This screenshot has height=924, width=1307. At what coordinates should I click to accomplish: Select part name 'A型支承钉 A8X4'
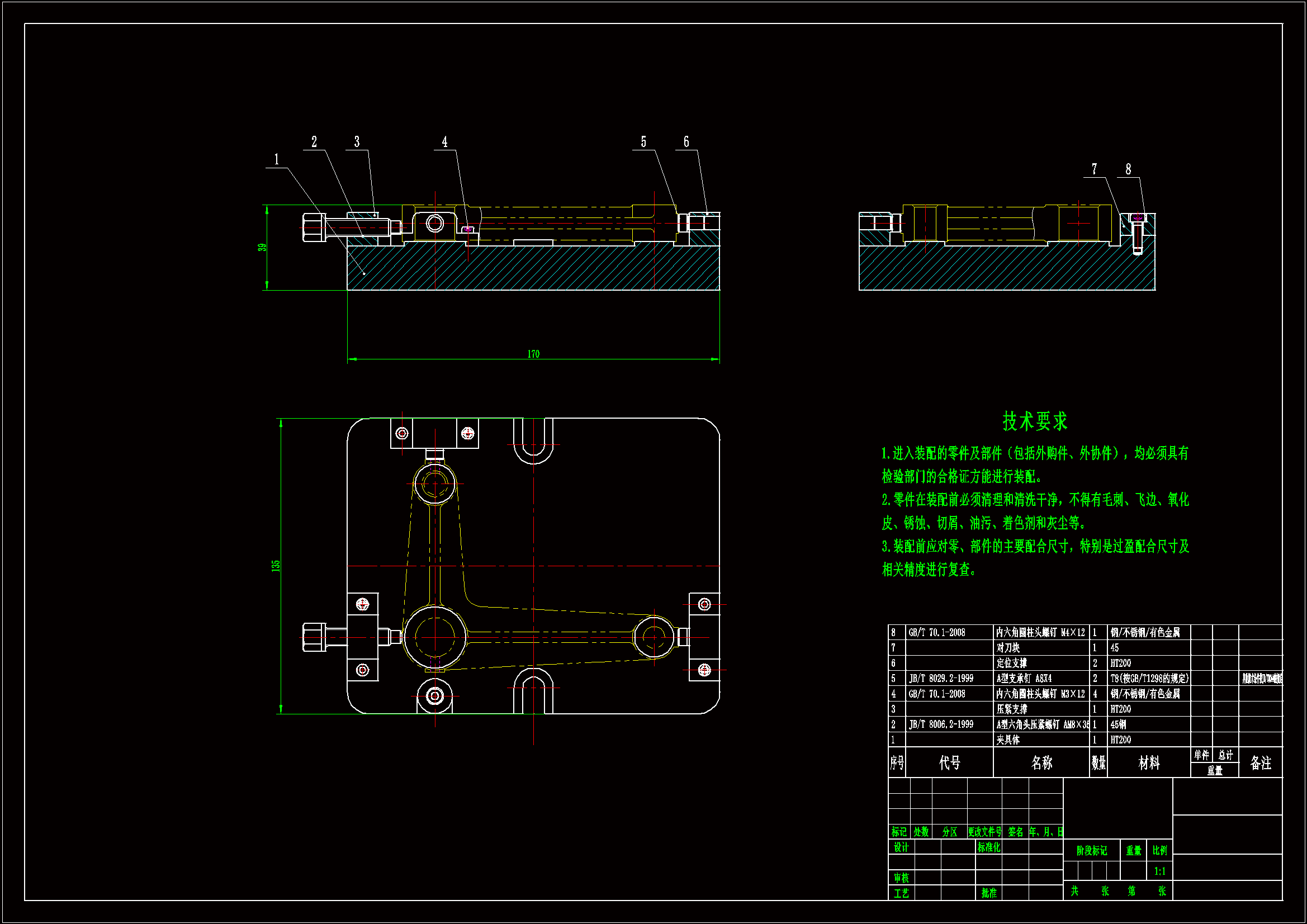pos(1024,679)
